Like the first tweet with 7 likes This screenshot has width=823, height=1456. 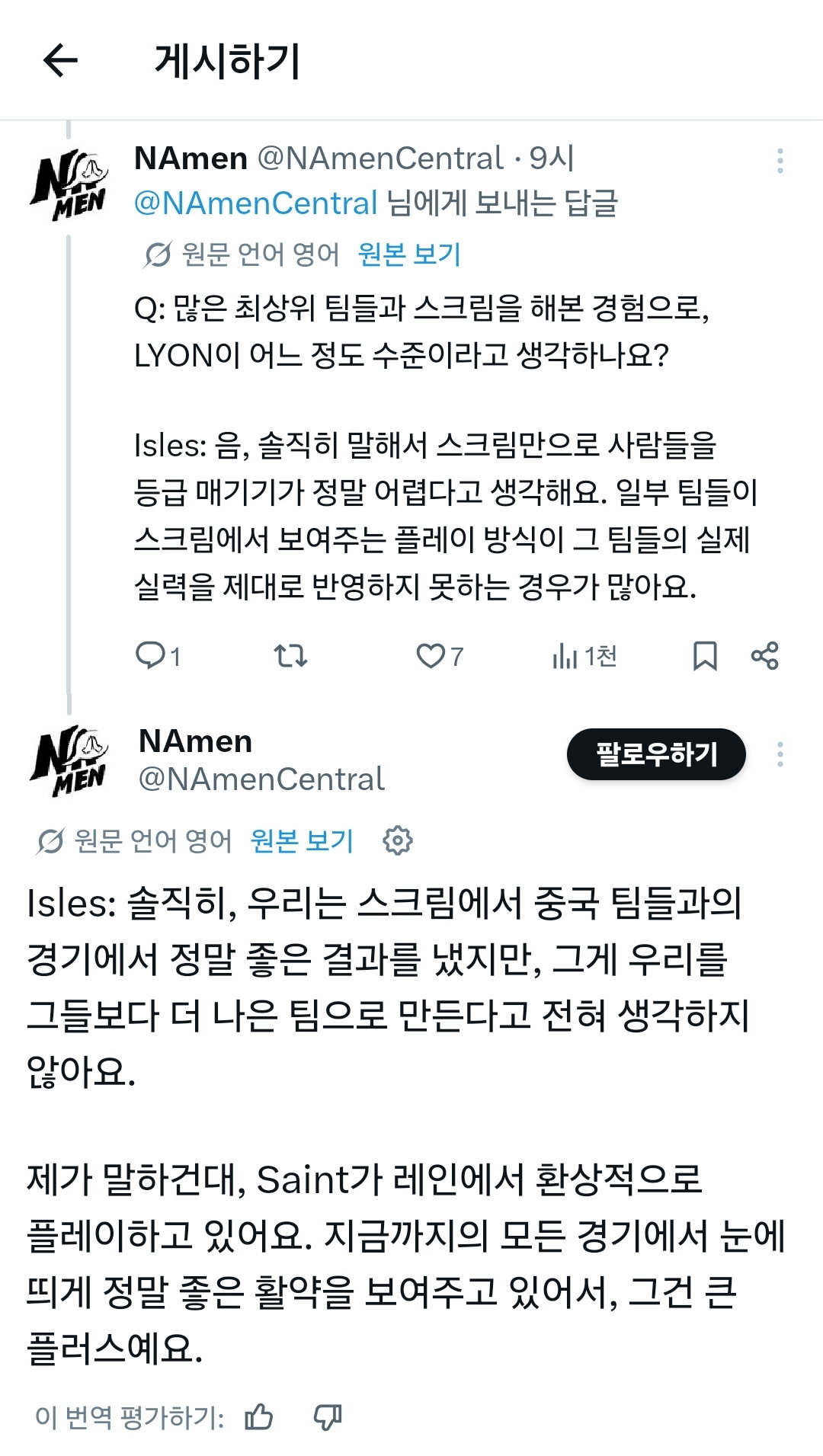click(x=440, y=655)
